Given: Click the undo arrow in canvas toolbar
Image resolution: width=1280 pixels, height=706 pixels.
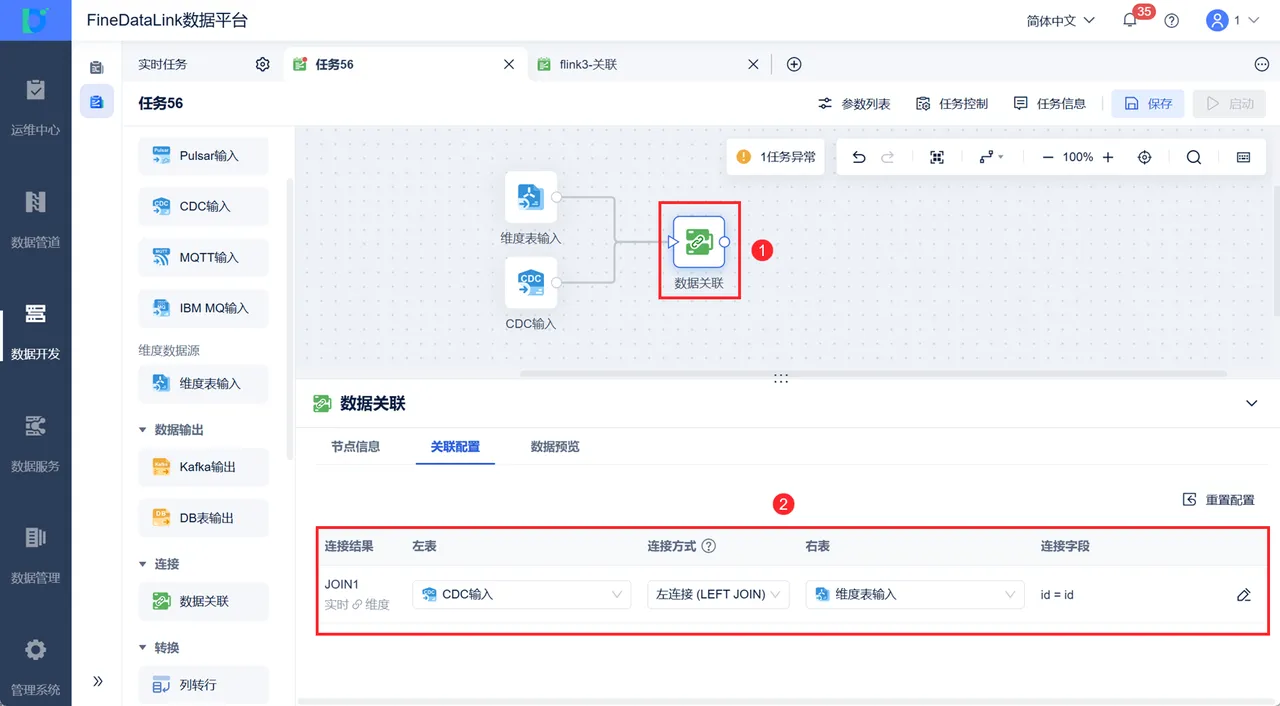Looking at the screenshot, I should 859,157.
